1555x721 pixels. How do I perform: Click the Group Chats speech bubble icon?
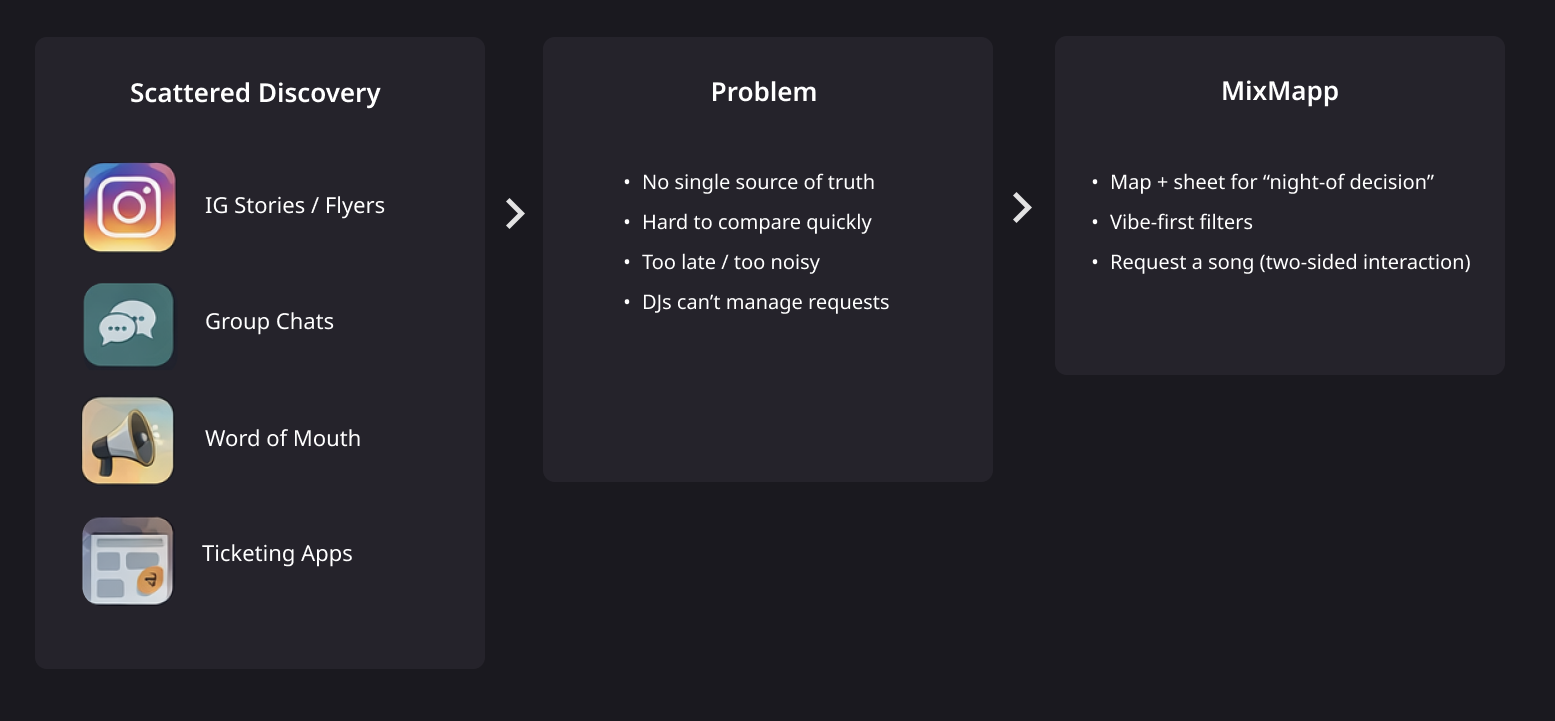(129, 325)
